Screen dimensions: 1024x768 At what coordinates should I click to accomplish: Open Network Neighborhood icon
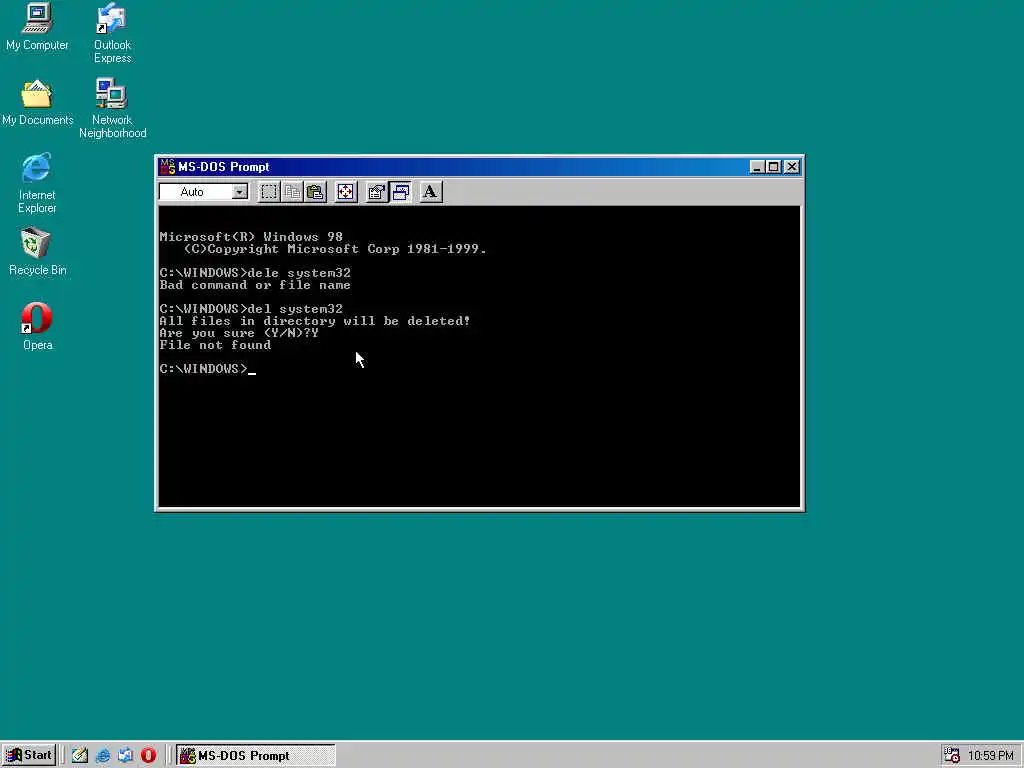pos(112,108)
